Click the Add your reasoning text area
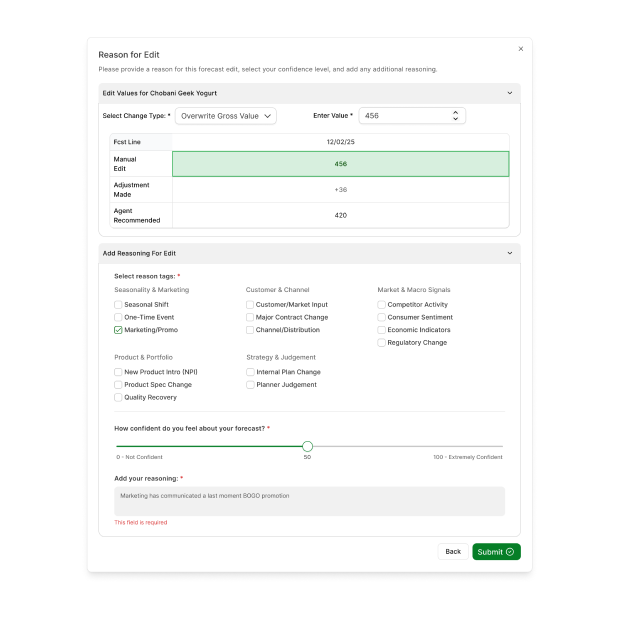The height and width of the screenshot is (620, 630). pos(309,501)
